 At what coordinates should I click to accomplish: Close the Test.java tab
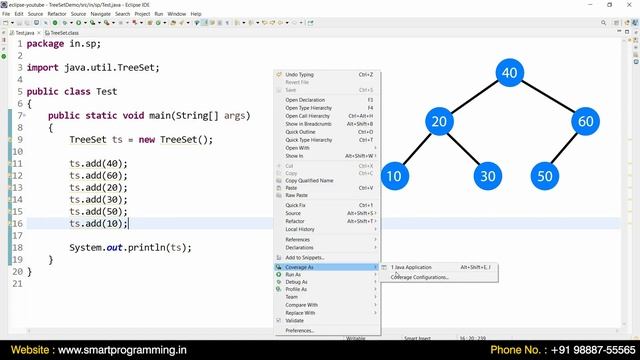39,33
